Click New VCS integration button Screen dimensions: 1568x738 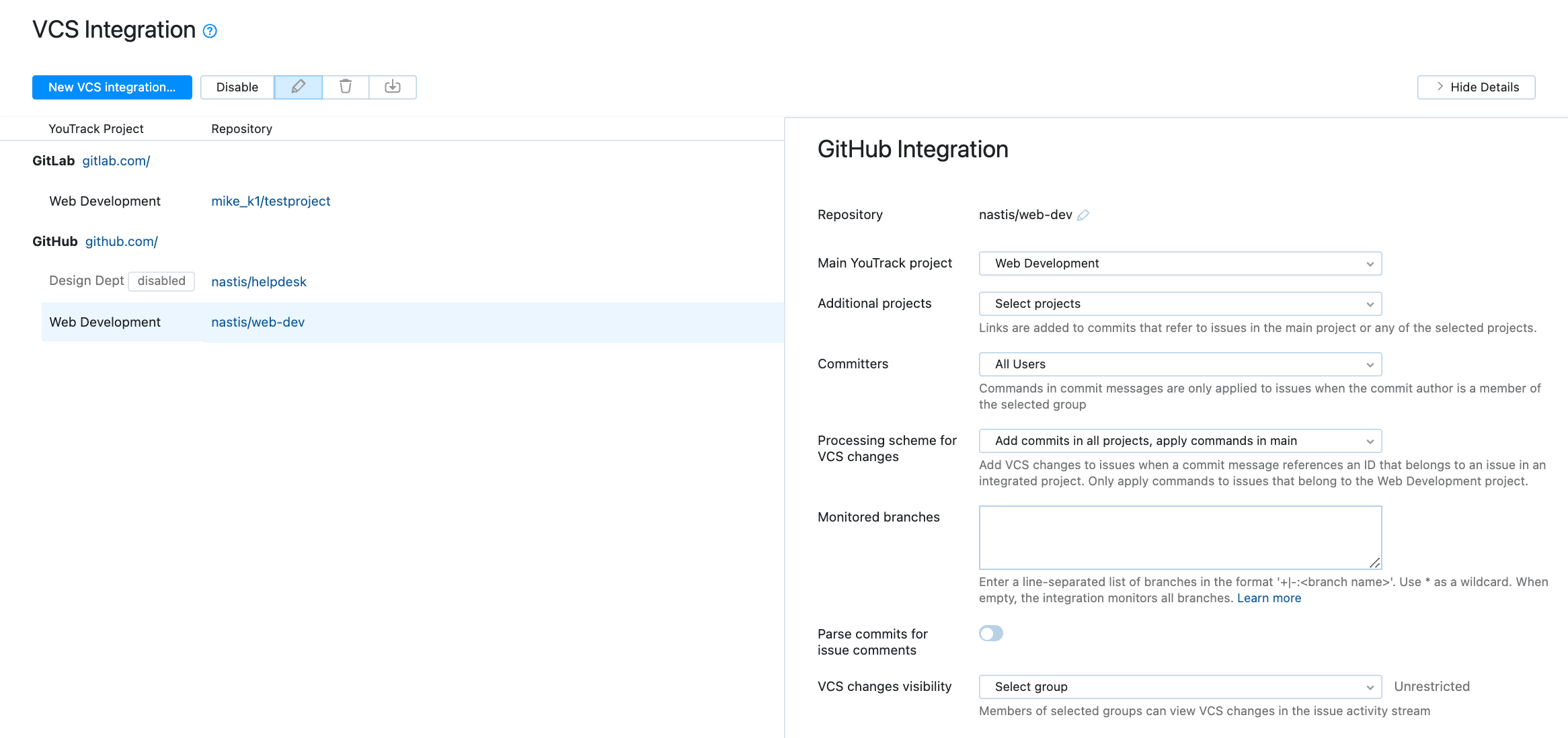click(x=112, y=87)
